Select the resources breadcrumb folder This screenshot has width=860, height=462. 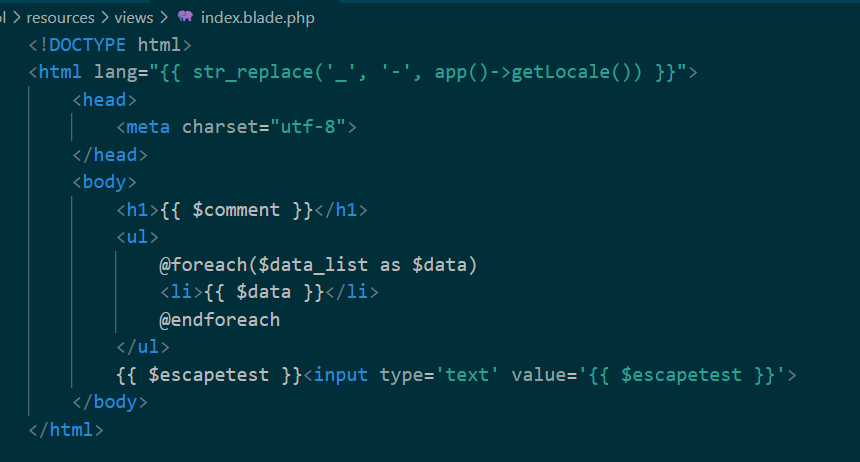click(60, 18)
